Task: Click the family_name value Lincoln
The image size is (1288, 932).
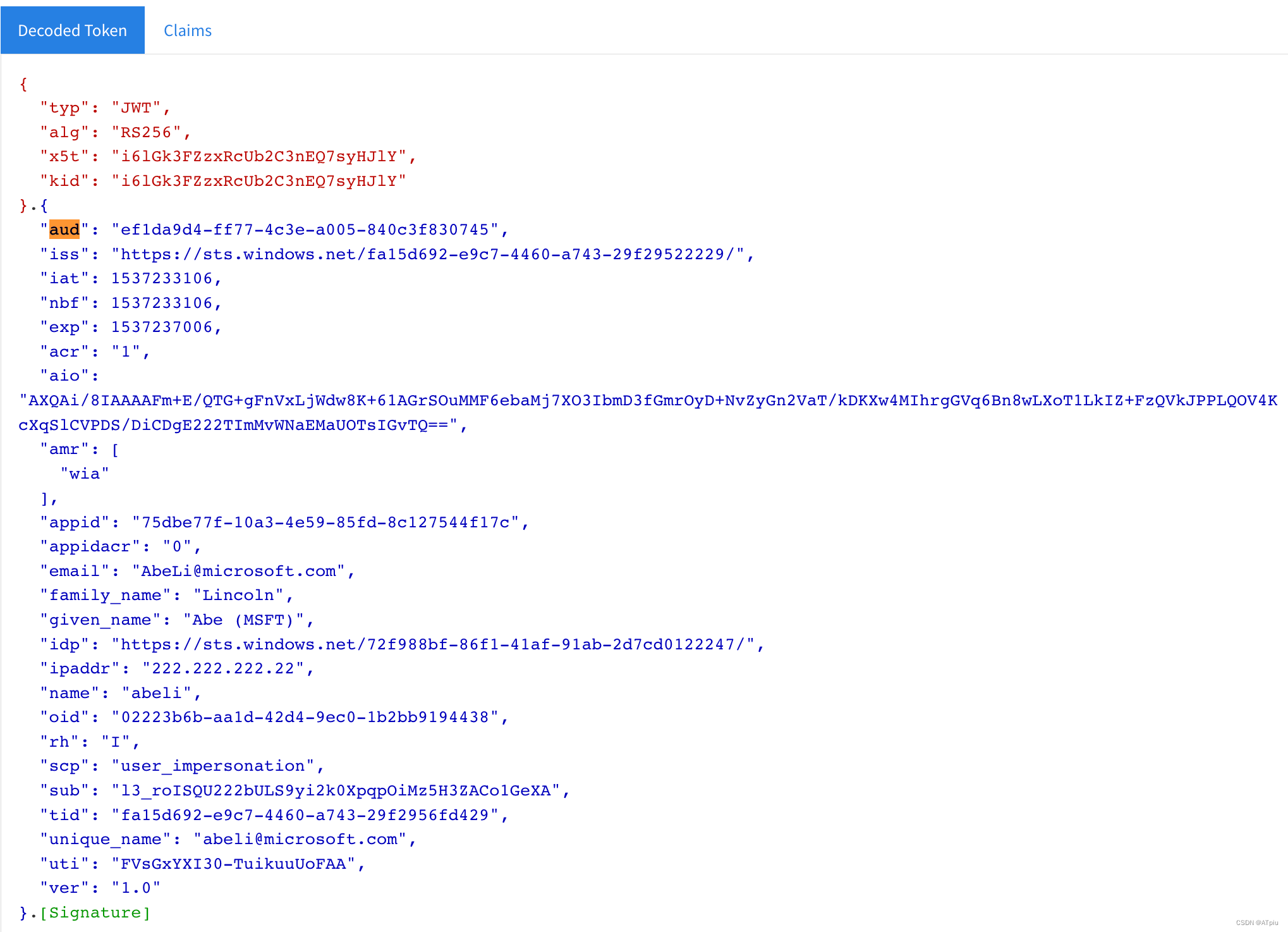Action: click(x=238, y=595)
